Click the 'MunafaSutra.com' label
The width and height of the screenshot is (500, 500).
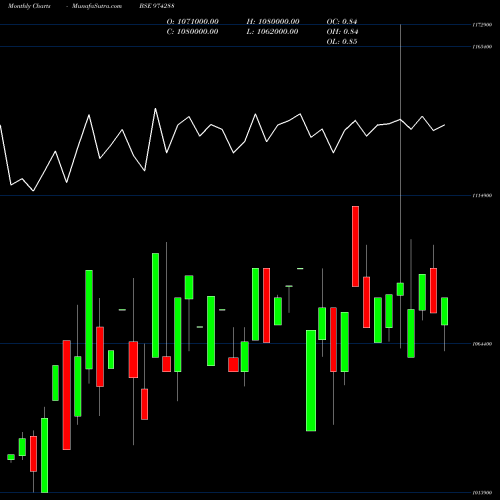coord(97,6)
